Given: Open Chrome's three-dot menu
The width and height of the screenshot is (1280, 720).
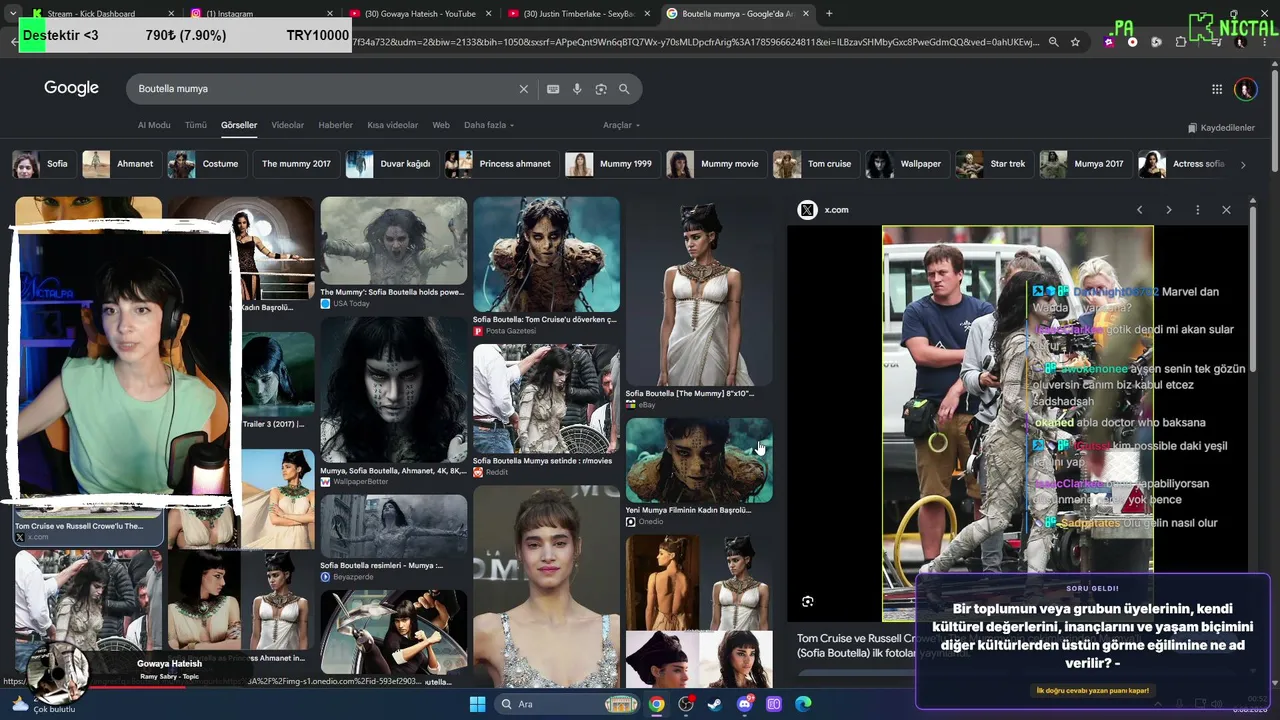Looking at the screenshot, I should click(1265, 42).
